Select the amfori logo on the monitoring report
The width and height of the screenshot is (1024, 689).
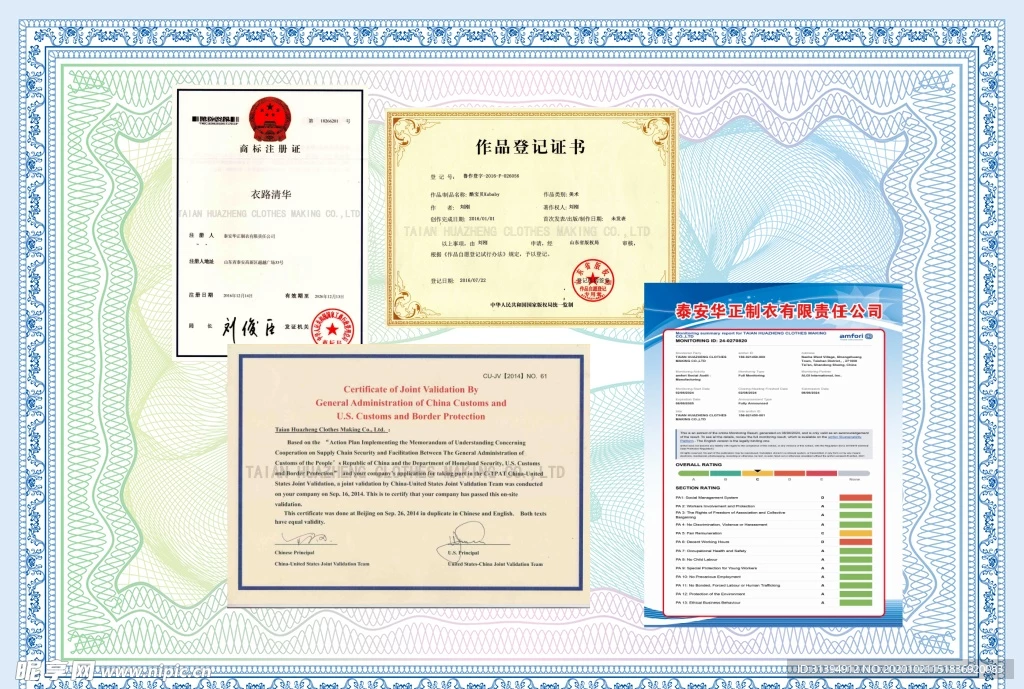point(858,337)
